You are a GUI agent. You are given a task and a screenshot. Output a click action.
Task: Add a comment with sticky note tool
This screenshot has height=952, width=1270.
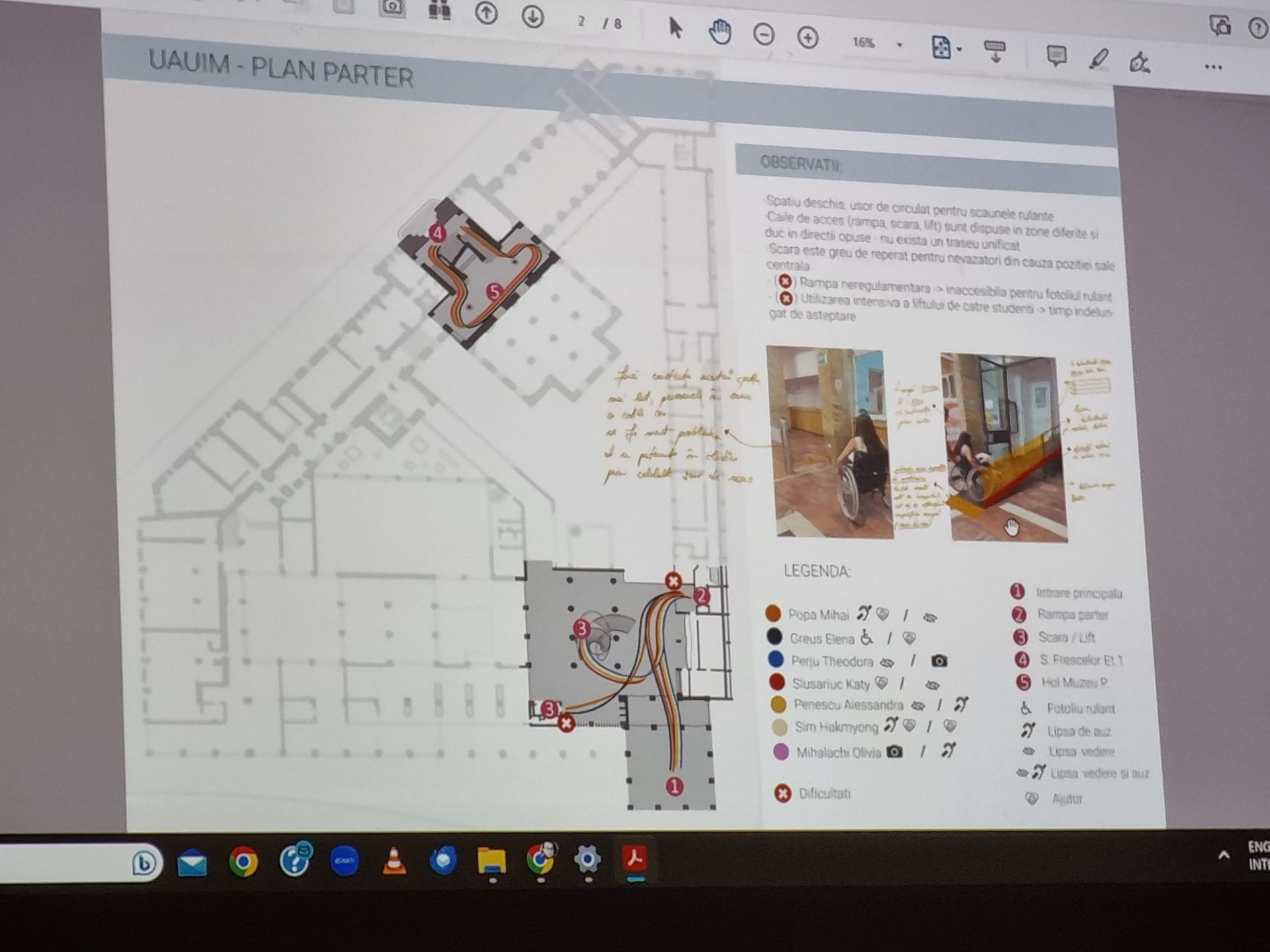(1056, 56)
